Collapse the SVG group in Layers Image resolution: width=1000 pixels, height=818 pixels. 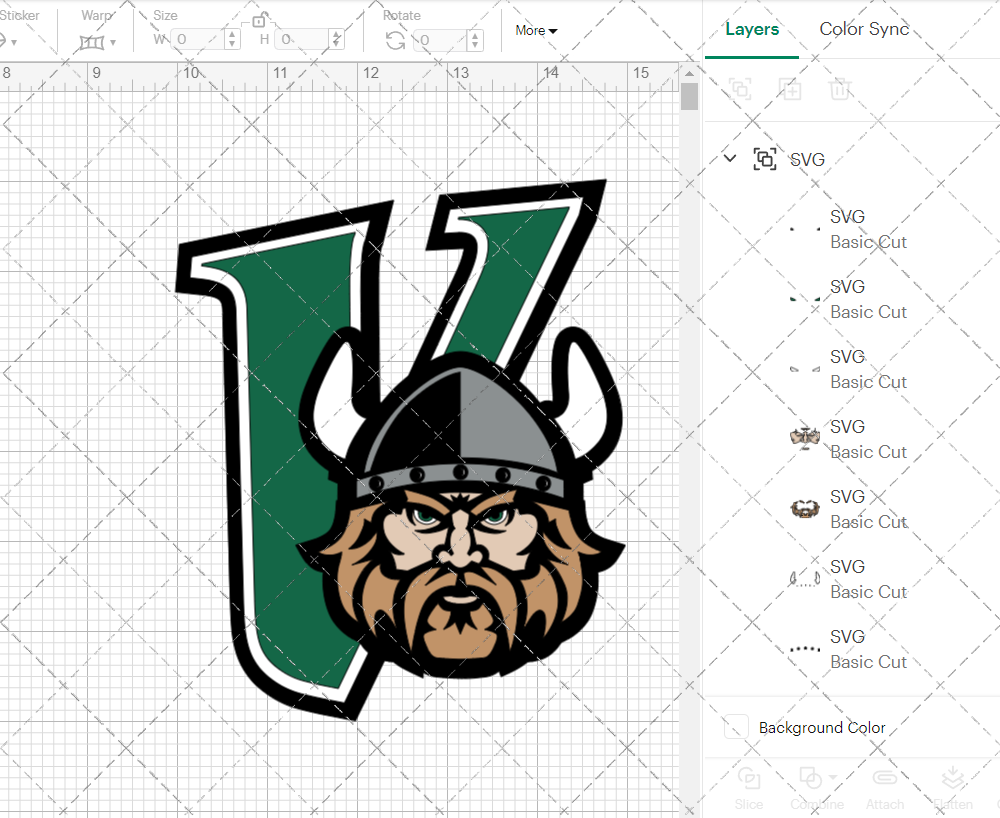click(x=729, y=158)
